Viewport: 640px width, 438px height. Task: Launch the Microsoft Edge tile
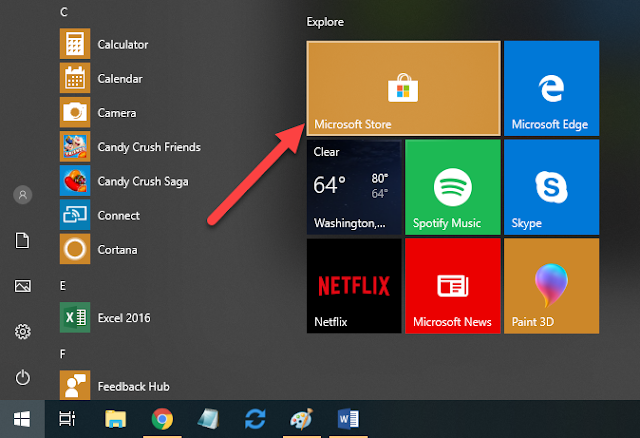551,88
